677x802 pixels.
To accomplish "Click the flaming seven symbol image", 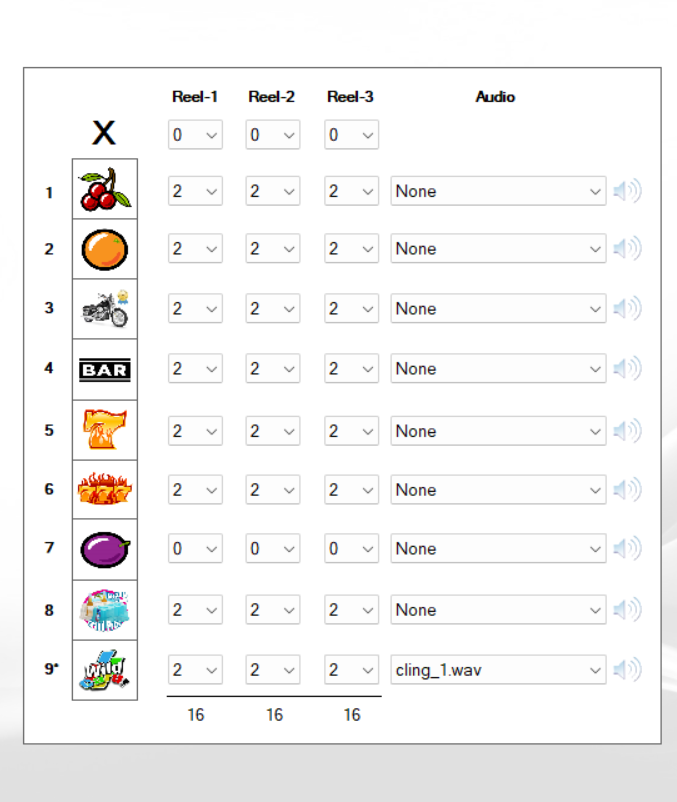I will coord(105,430).
